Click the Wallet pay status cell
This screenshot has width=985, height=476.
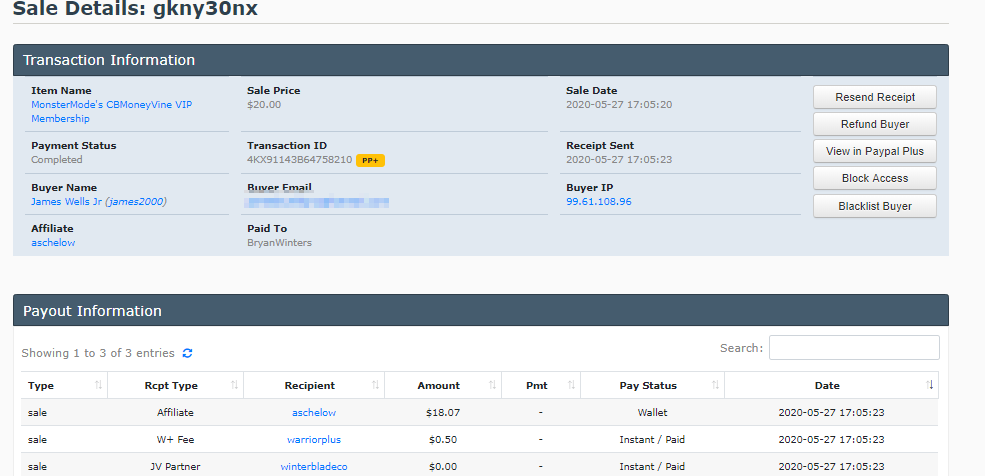[x=652, y=413]
